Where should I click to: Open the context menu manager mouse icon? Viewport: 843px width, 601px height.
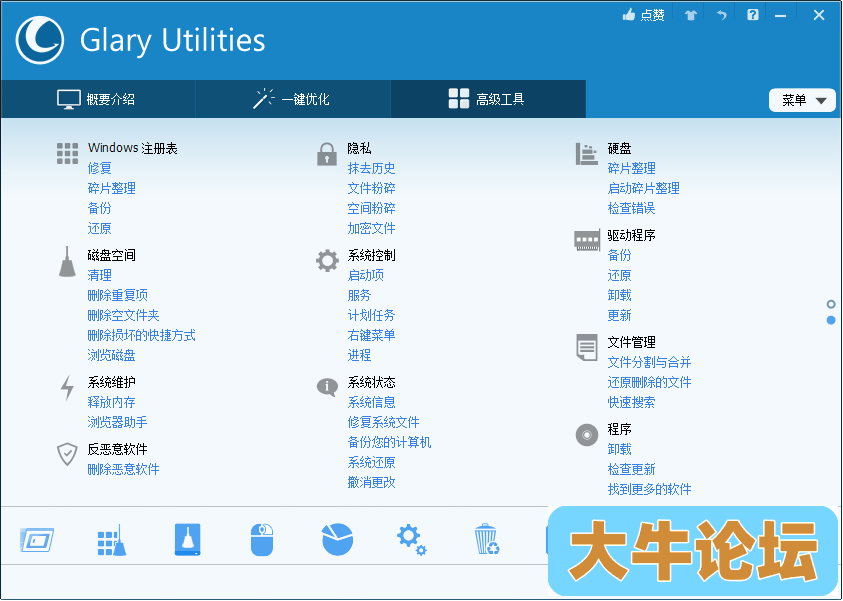(x=262, y=540)
